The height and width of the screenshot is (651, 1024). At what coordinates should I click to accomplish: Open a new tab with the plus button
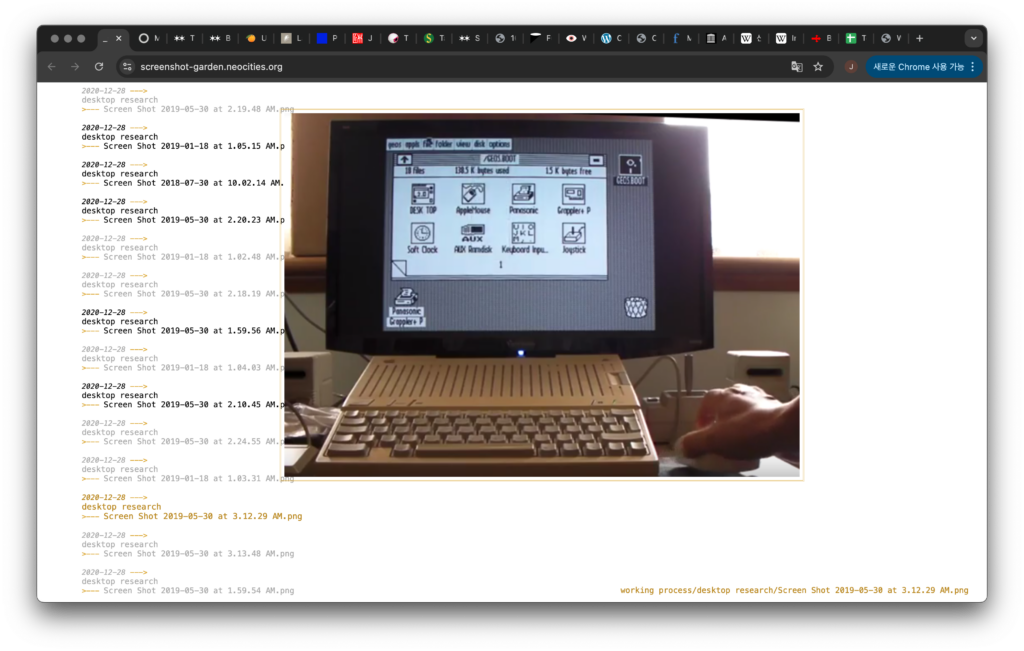[x=920, y=38]
